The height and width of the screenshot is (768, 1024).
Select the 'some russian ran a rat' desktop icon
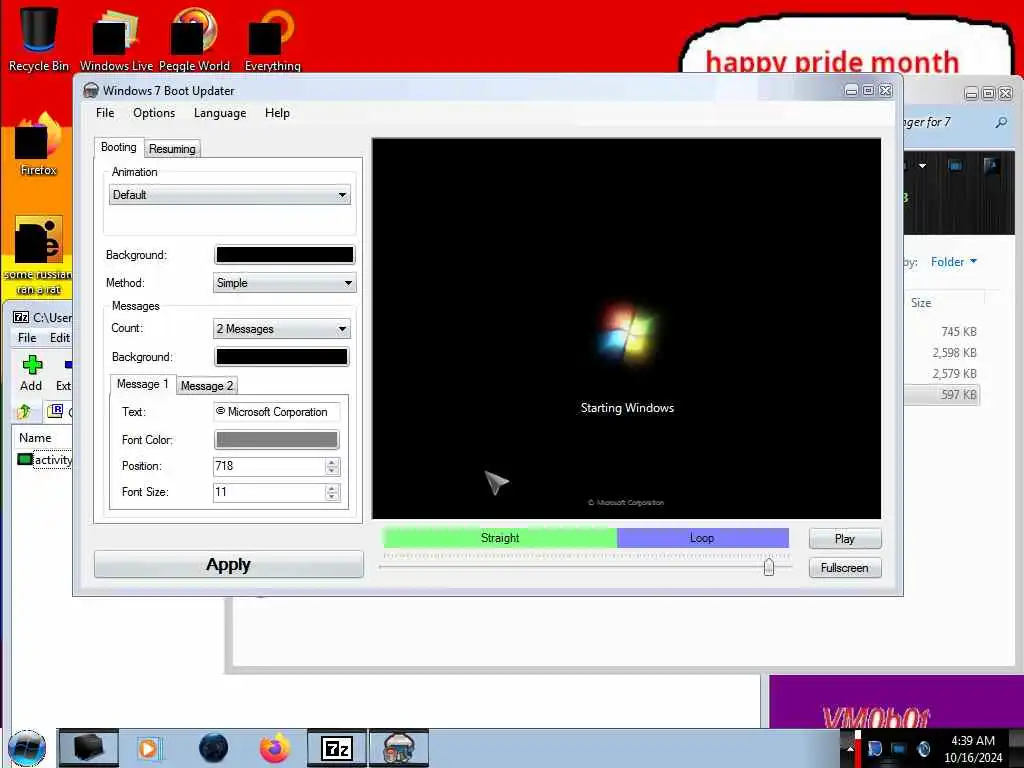[39, 255]
